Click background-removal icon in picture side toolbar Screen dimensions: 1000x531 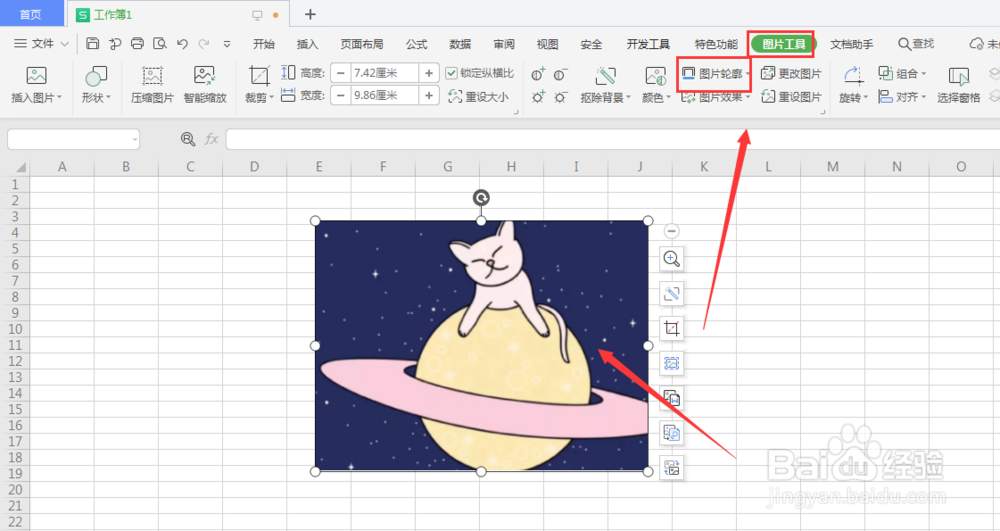coord(671,293)
